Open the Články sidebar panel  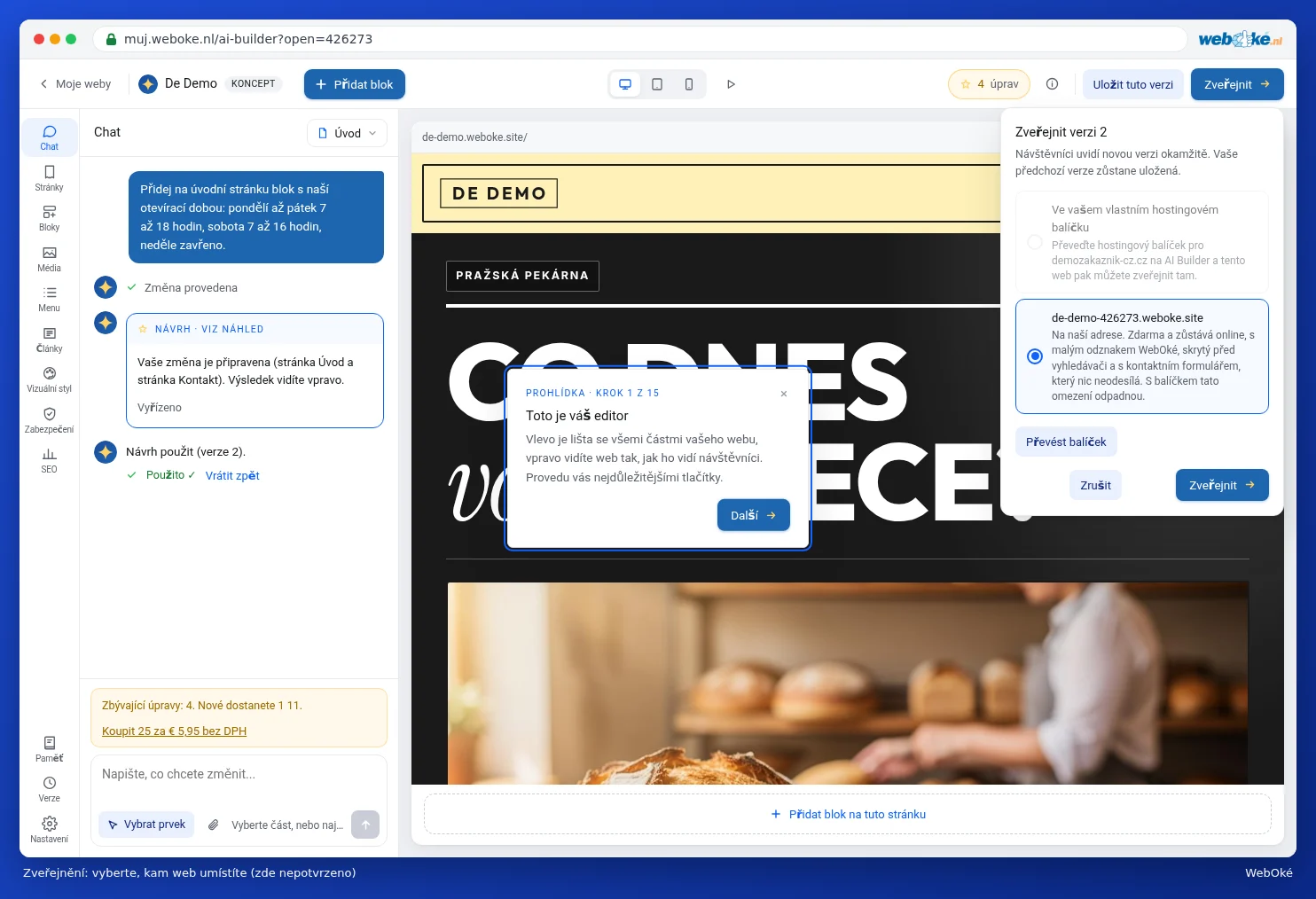(x=49, y=340)
